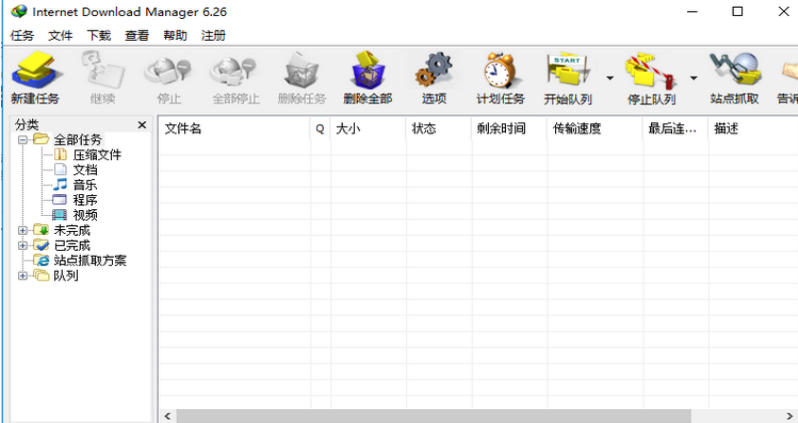The image size is (798, 423).
Task: Expand the 队列 tree node
Action: (x=22, y=275)
